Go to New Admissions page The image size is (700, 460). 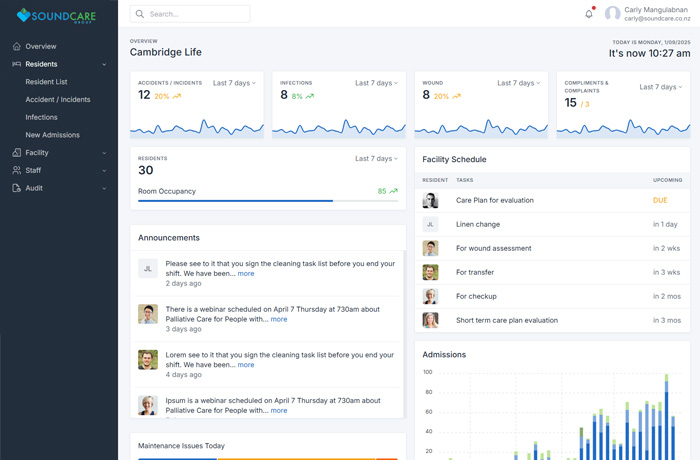tap(53, 135)
